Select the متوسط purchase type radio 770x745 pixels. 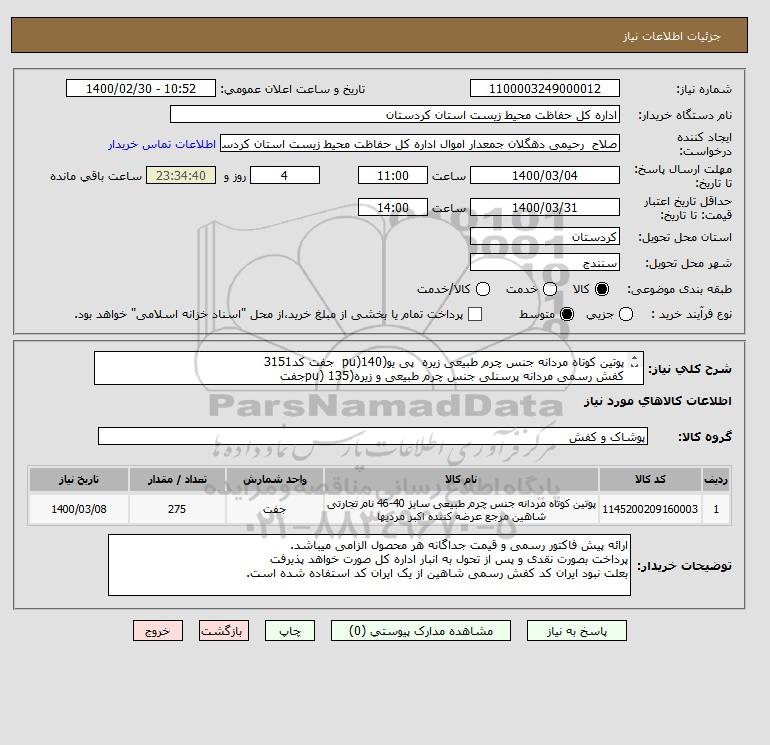point(567,314)
